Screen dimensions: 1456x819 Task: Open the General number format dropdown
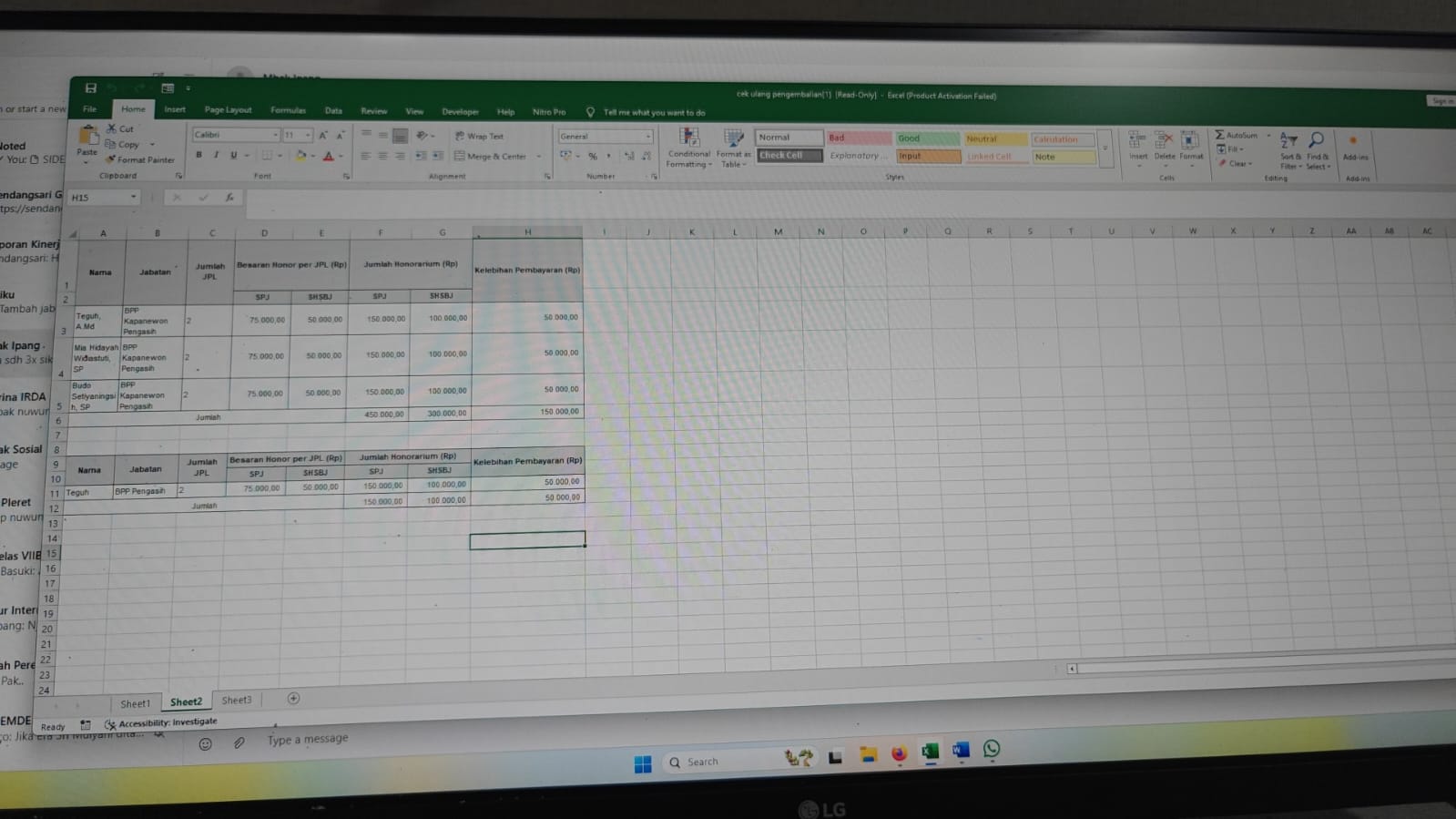(x=647, y=137)
